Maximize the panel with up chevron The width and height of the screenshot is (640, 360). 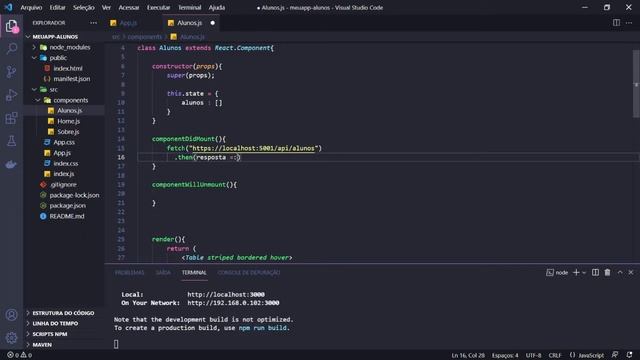click(620, 272)
